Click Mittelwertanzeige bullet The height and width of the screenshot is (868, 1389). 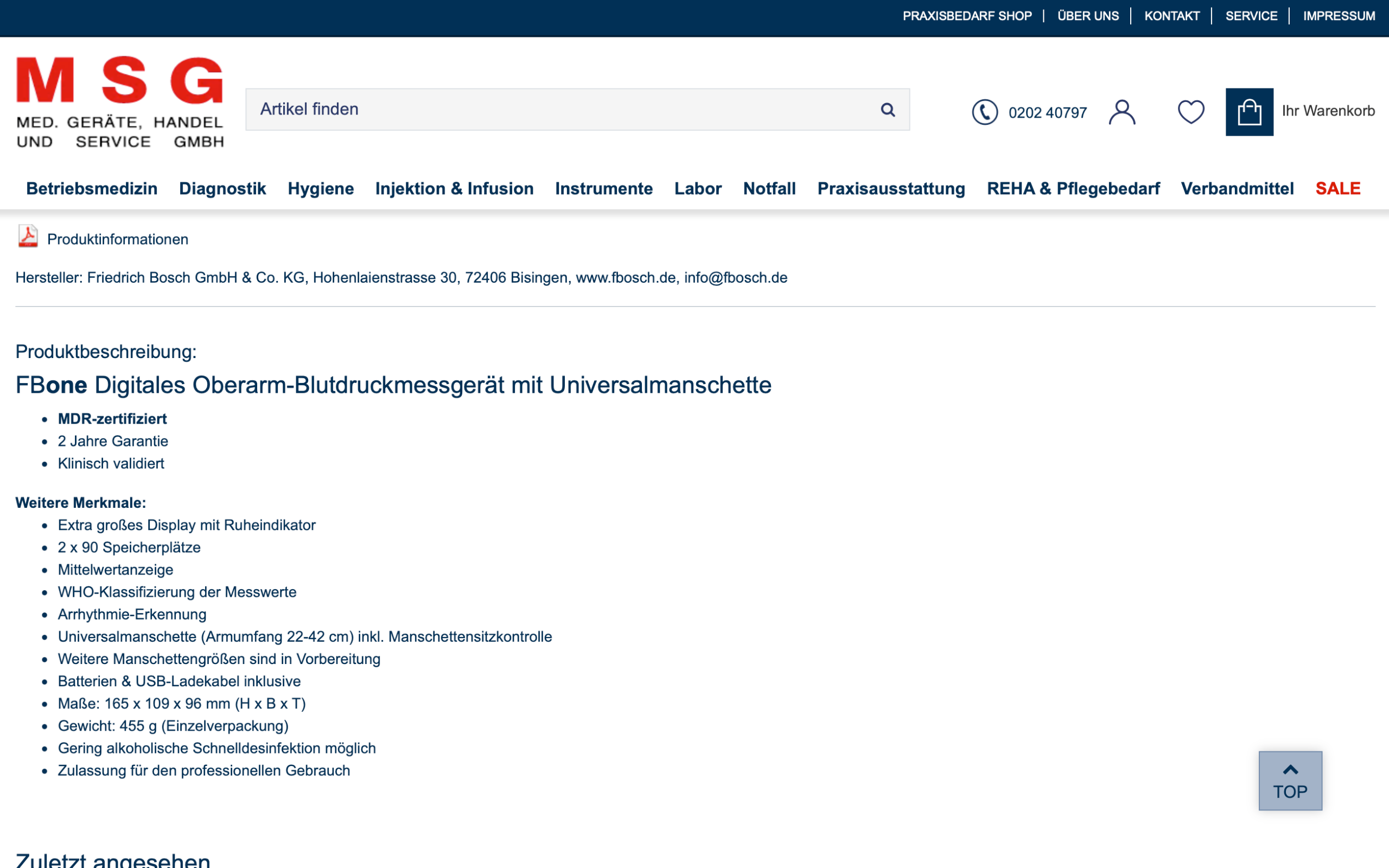pos(116,570)
